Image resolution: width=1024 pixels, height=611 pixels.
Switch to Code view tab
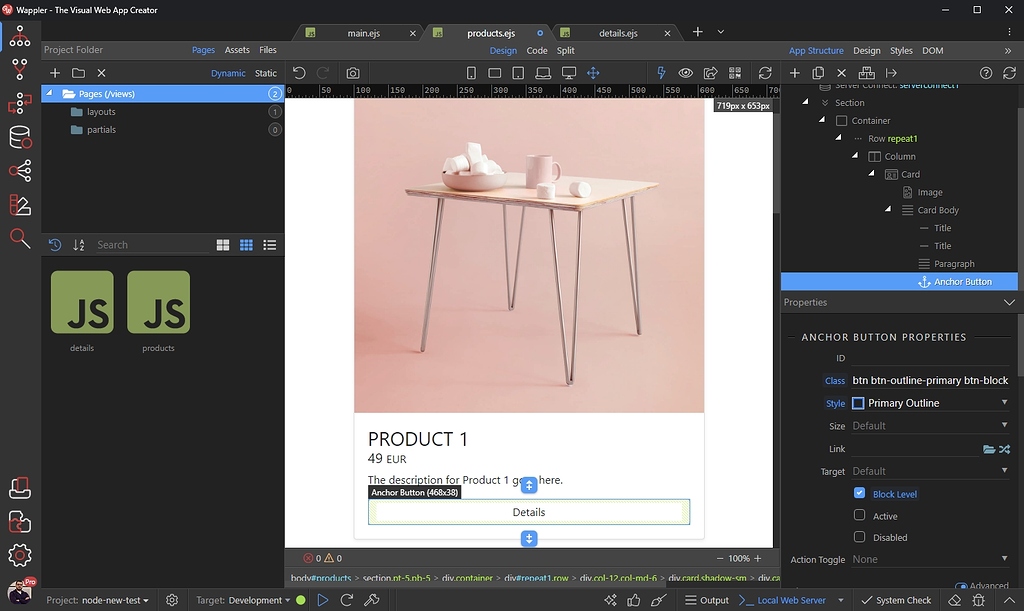coord(537,50)
